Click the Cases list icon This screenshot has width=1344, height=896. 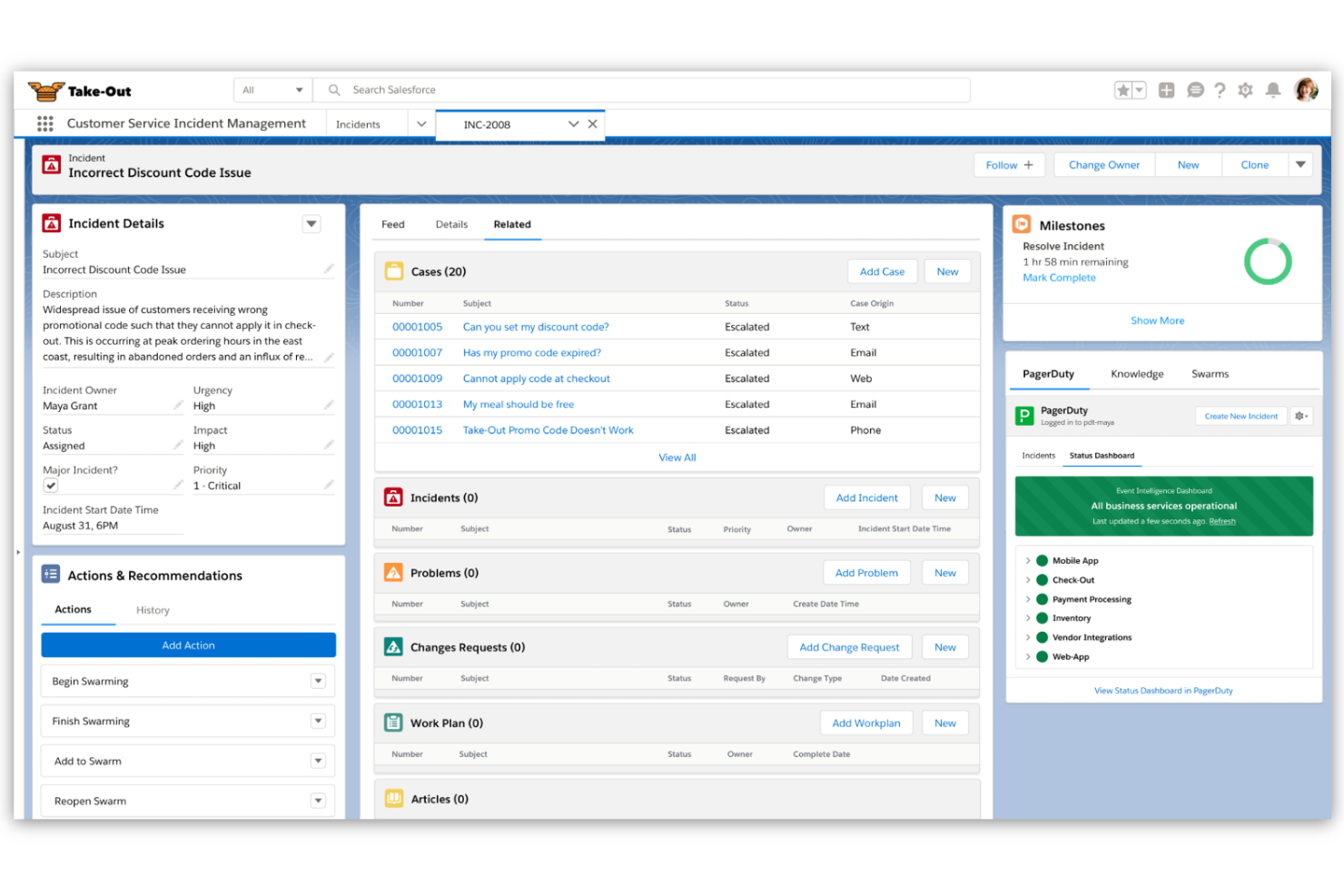(x=394, y=271)
